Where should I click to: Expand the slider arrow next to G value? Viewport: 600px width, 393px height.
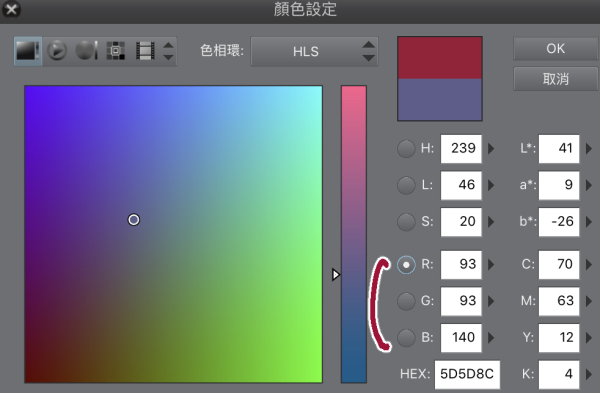tap(491, 301)
